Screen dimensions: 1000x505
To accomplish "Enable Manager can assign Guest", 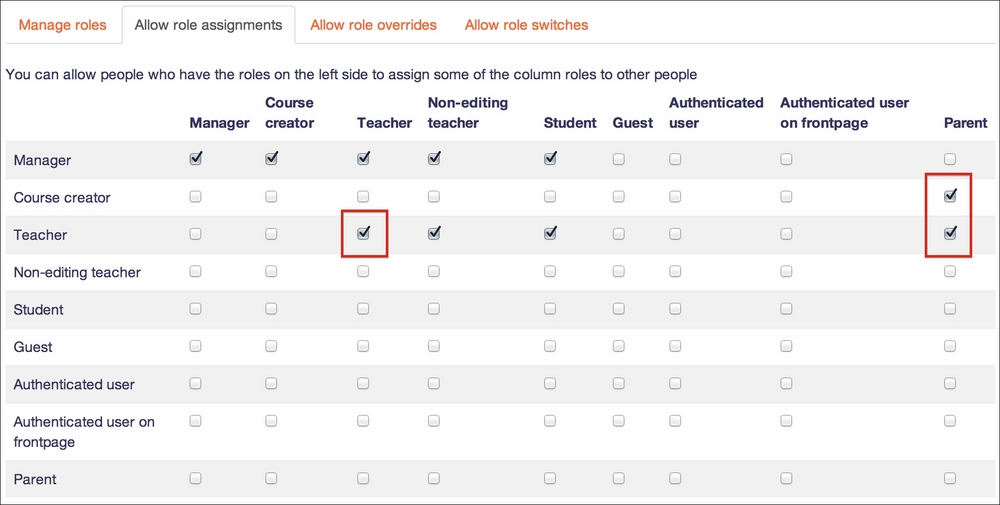I will point(619,159).
